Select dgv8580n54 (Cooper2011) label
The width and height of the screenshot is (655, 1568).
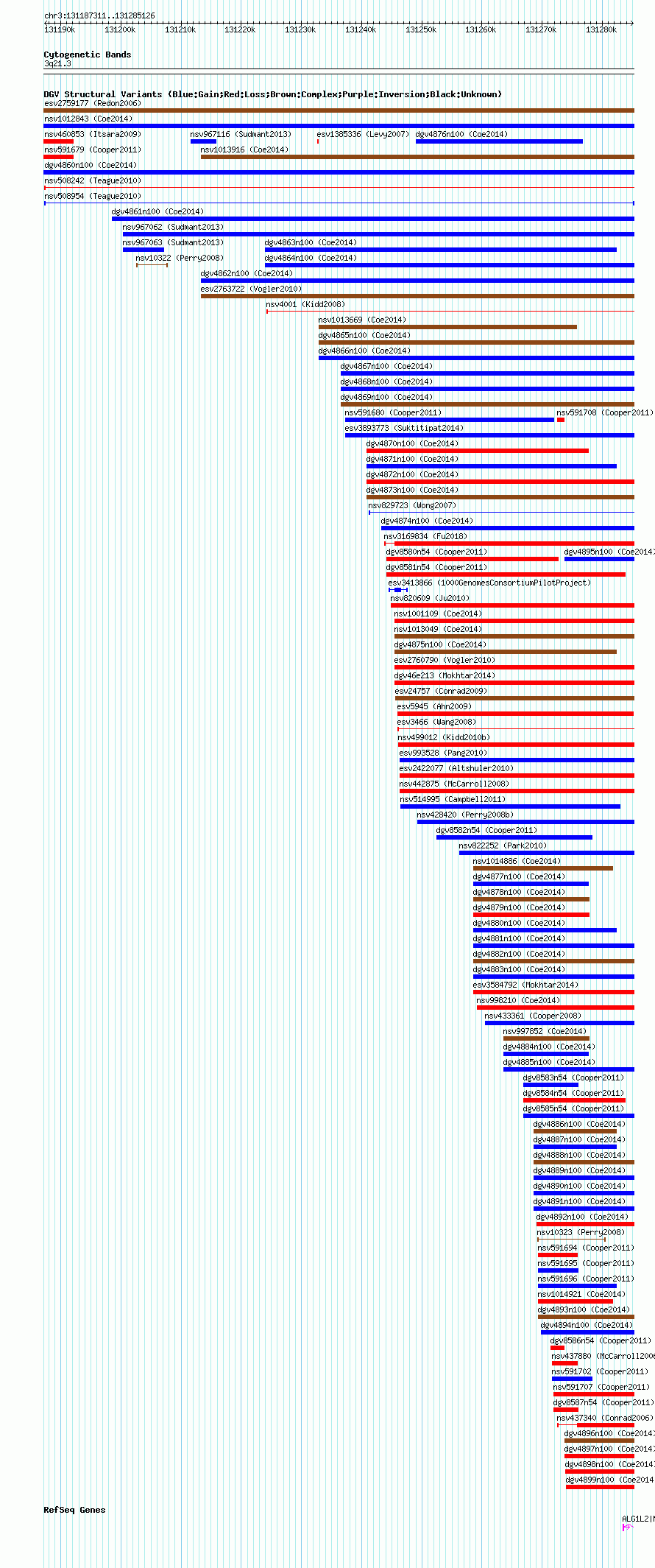436,552
